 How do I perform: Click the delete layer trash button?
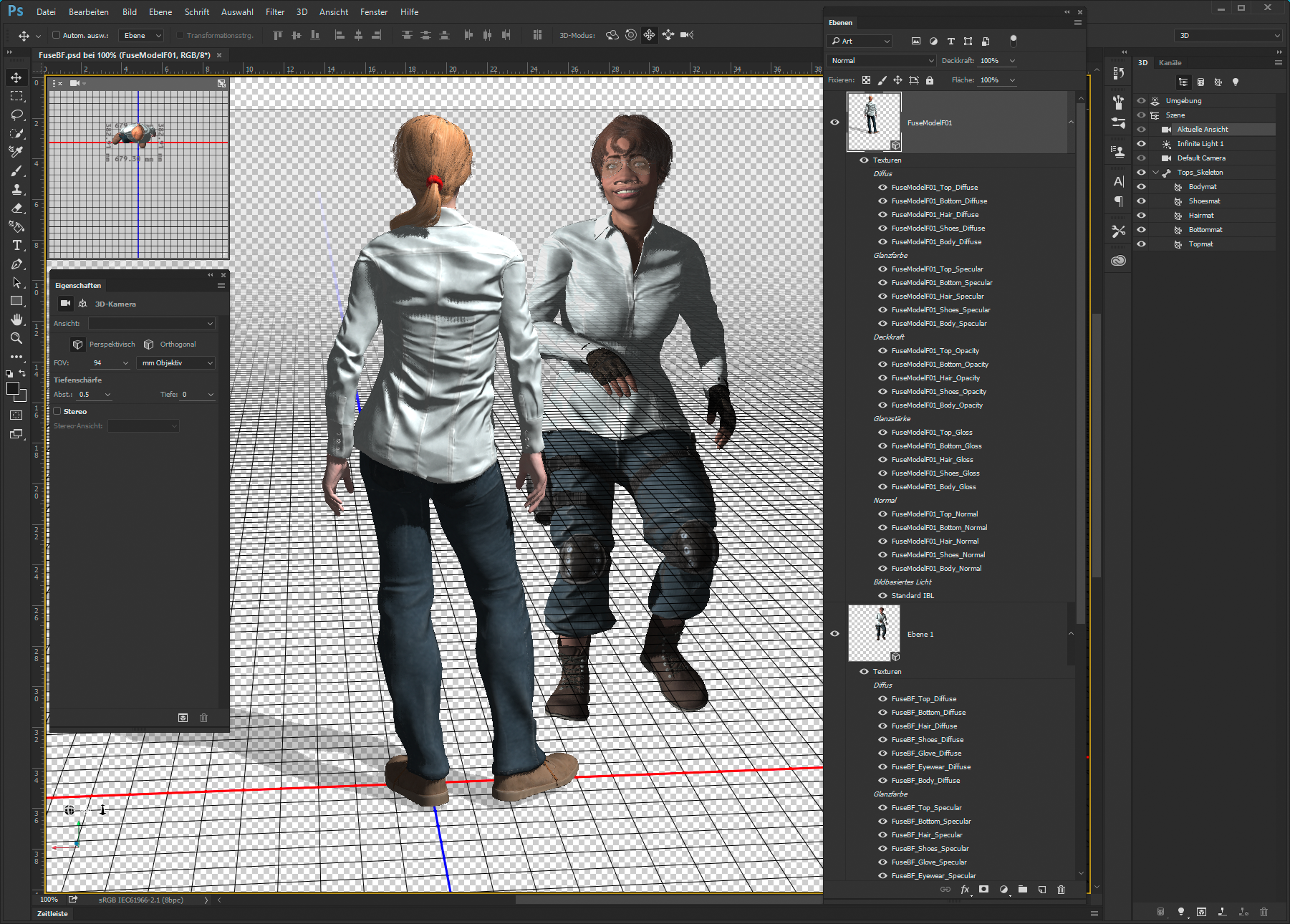pyautogui.click(x=1061, y=890)
